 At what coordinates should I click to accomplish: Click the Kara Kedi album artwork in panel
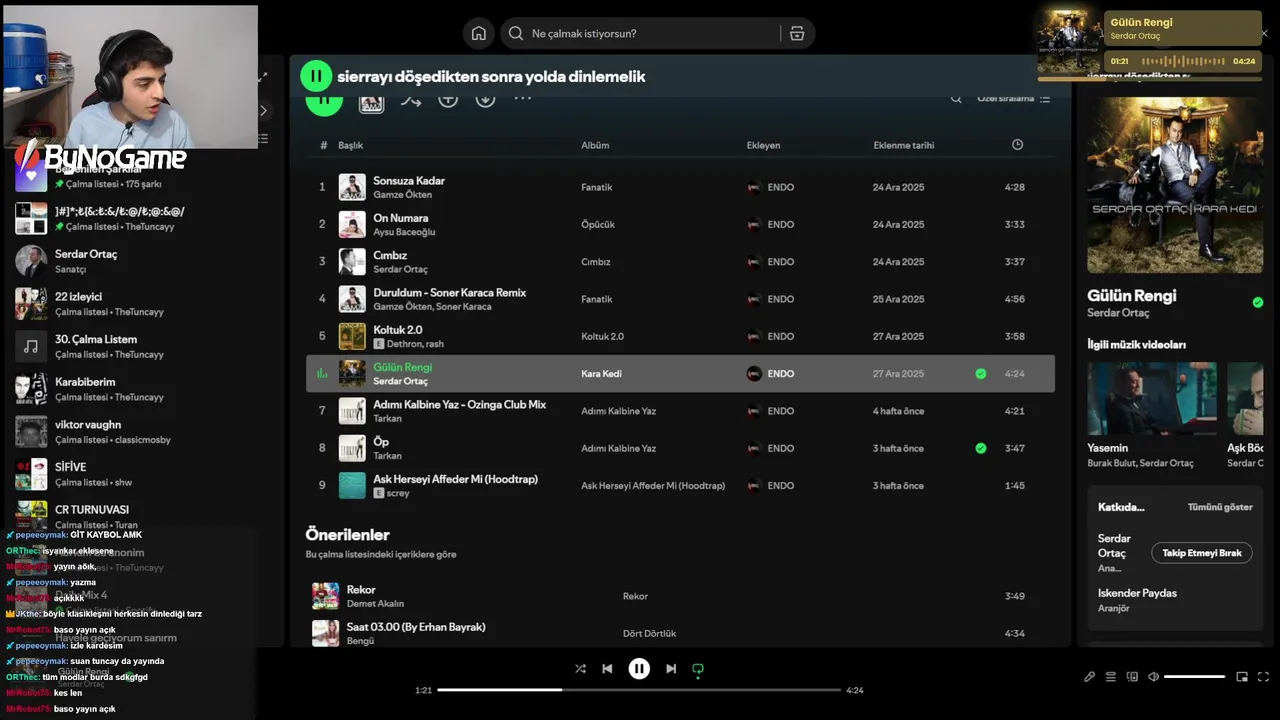click(1175, 185)
